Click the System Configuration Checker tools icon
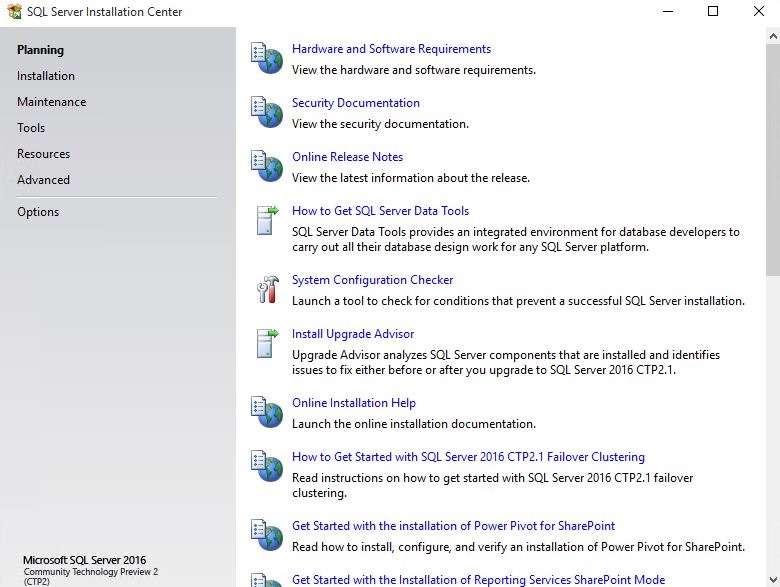 click(x=268, y=289)
